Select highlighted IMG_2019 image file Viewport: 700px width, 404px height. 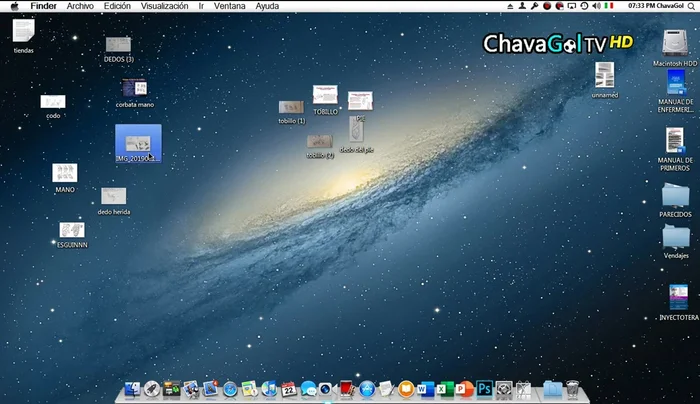click(x=138, y=143)
